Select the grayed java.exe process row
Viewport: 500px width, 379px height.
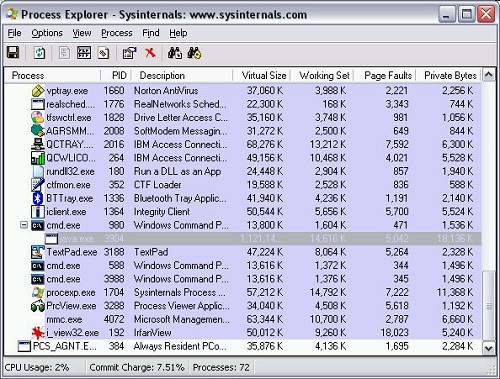click(243, 239)
